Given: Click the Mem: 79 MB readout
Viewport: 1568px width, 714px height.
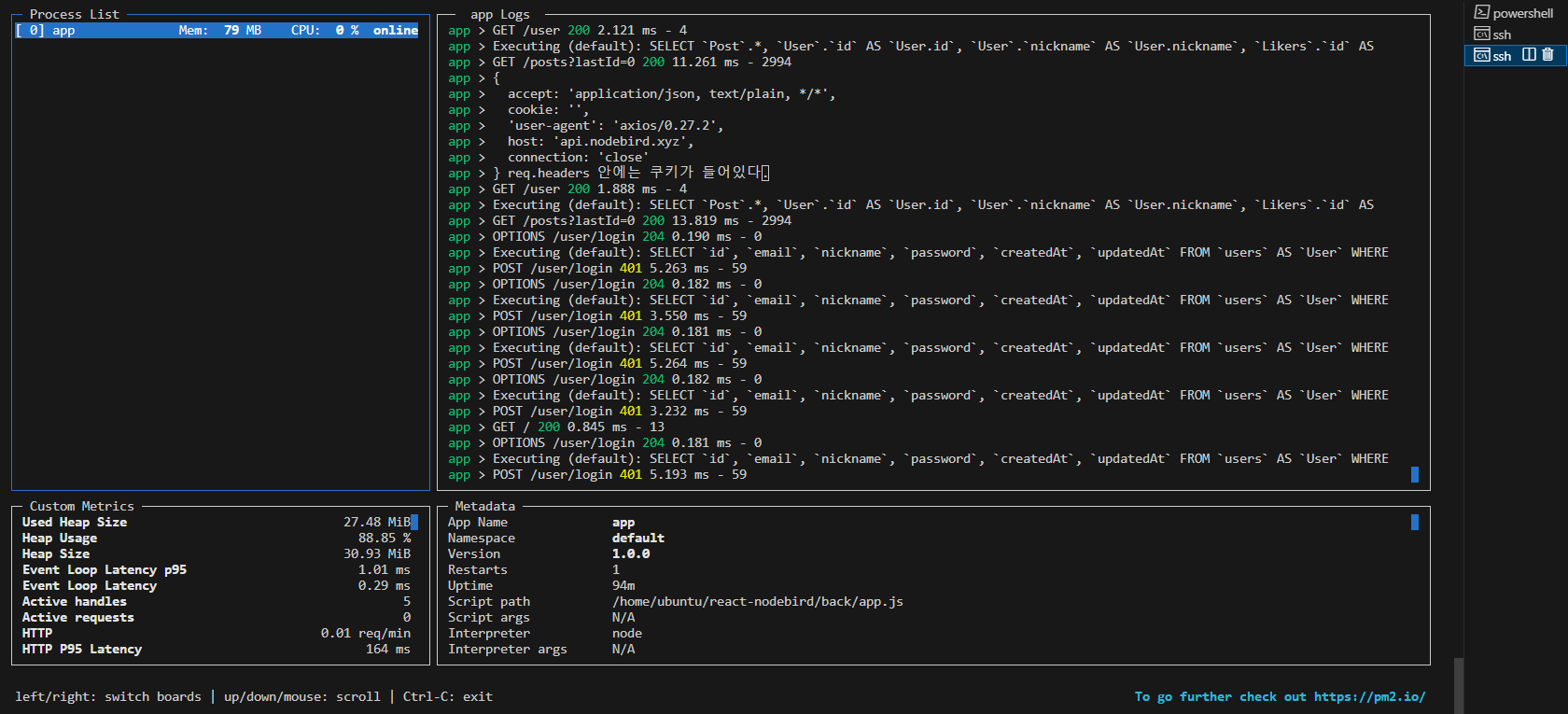Looking at the screenshot, I should (x=220, y=31).
